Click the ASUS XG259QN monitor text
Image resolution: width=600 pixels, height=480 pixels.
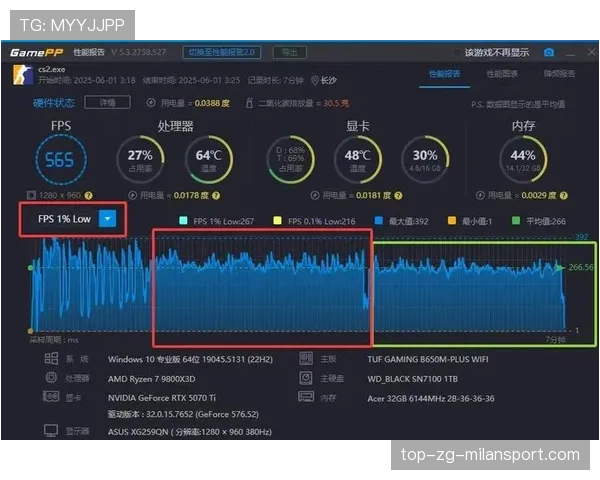[190, 432]
